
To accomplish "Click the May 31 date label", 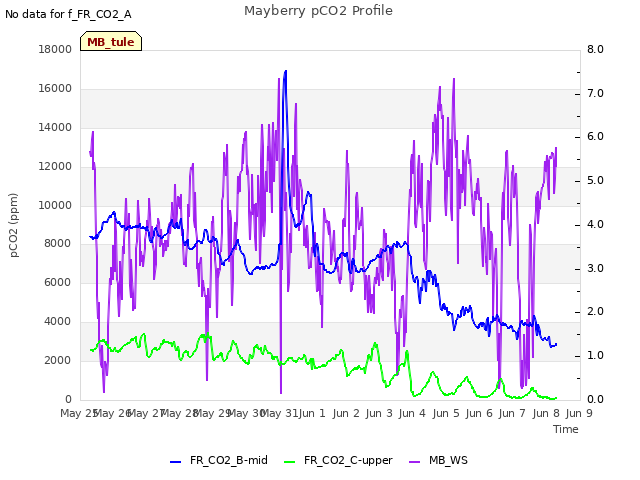I will tap(279, 414).
